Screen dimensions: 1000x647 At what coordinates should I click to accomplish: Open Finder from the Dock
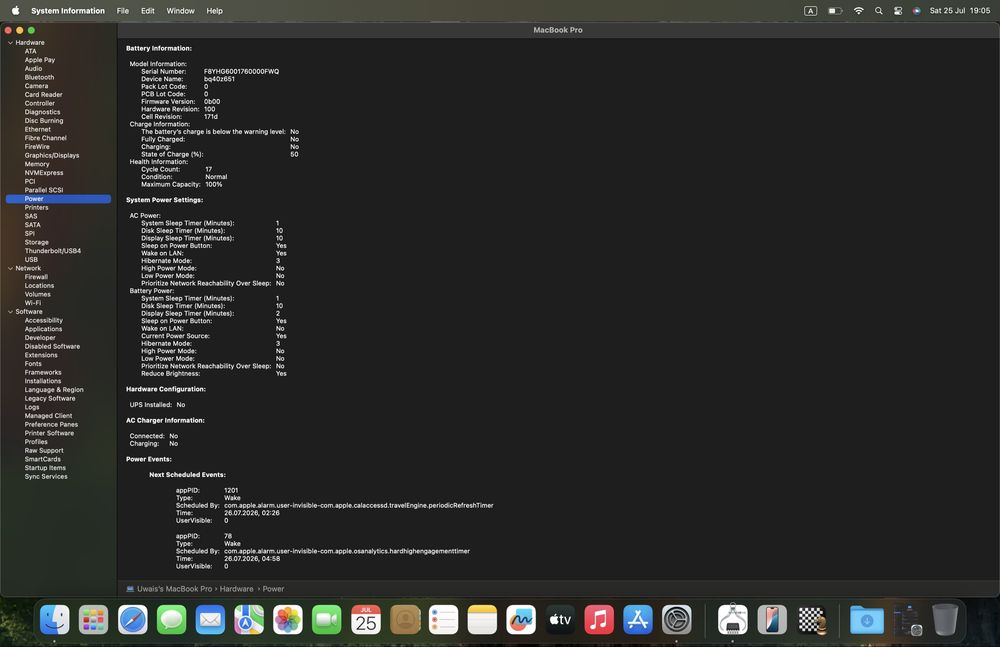click(x=55, y=620)
